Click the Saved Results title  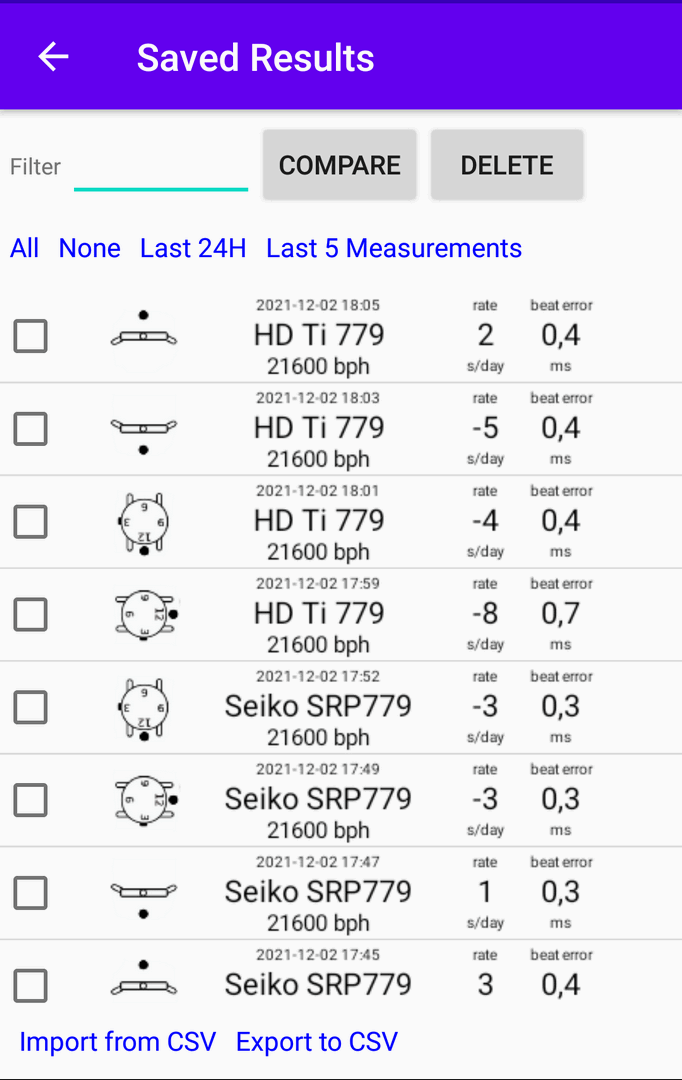point(256,58)
